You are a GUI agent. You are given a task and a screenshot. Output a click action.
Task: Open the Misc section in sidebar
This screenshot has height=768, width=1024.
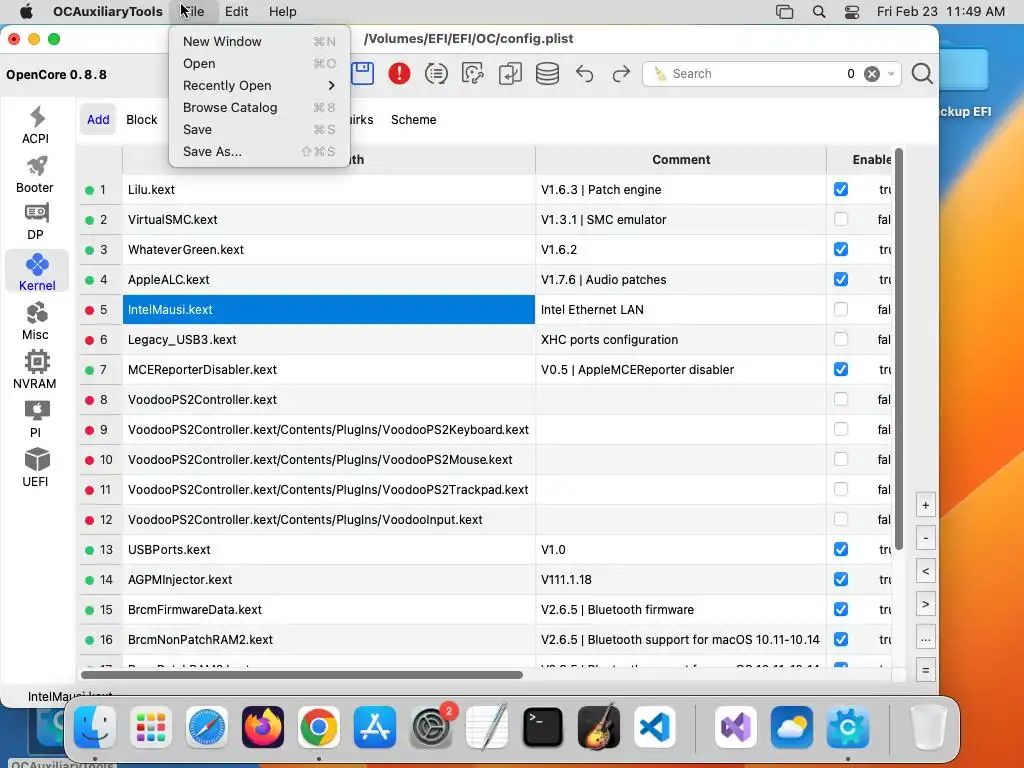tap(36, 321)
